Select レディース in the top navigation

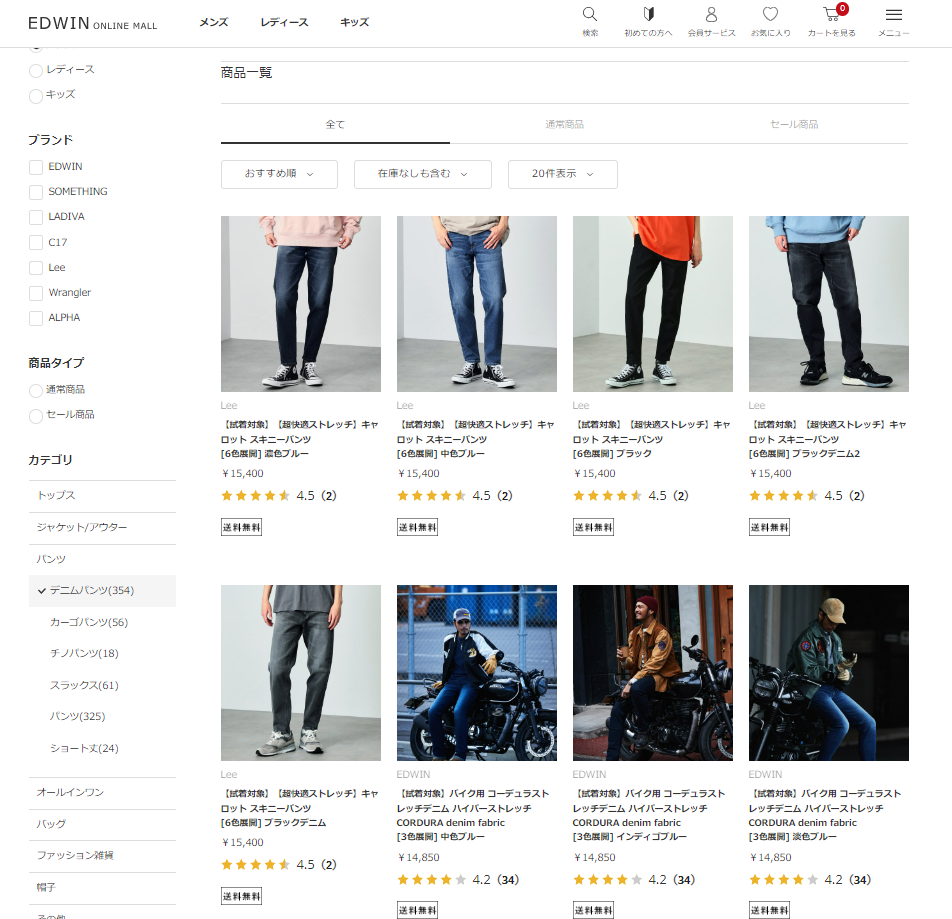coord(284,22)
